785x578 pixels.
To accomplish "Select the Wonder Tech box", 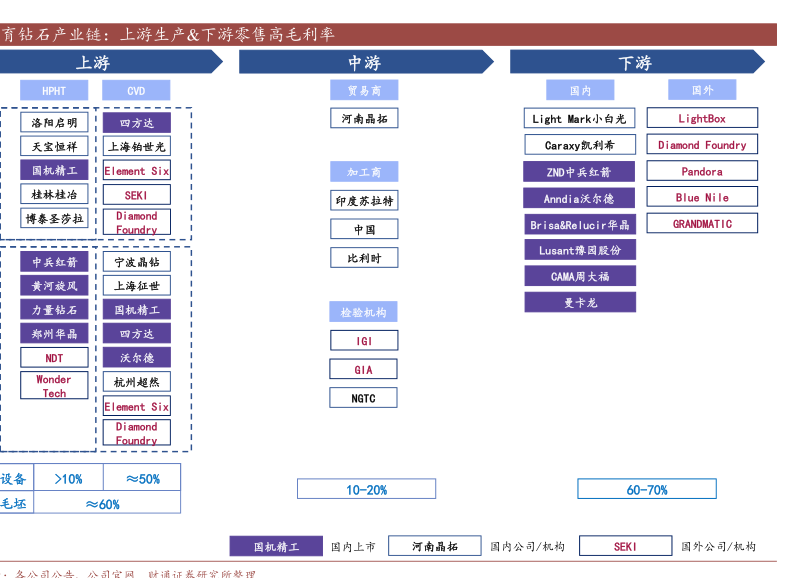I will [x=54, y=385].
